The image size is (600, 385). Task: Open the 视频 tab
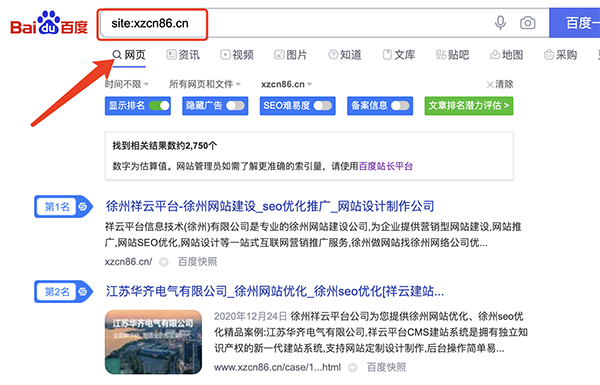(x=237, y=55)
